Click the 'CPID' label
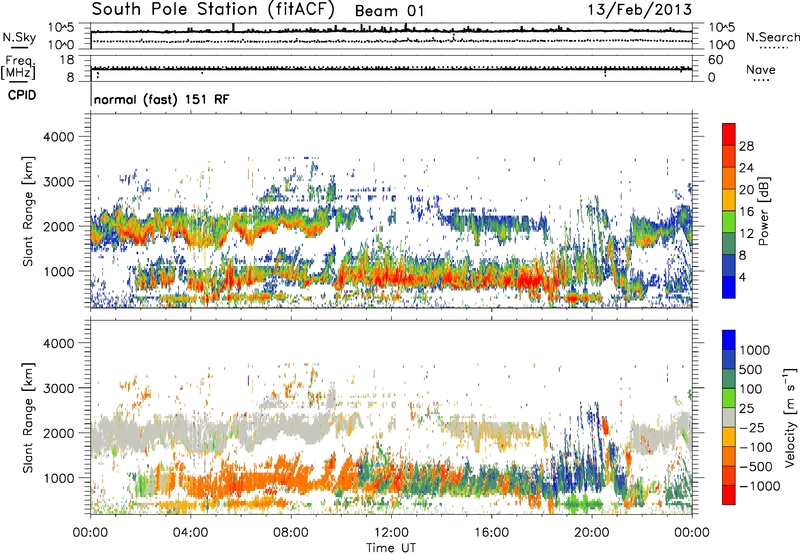The image size is (800, 554). [22, 95]
